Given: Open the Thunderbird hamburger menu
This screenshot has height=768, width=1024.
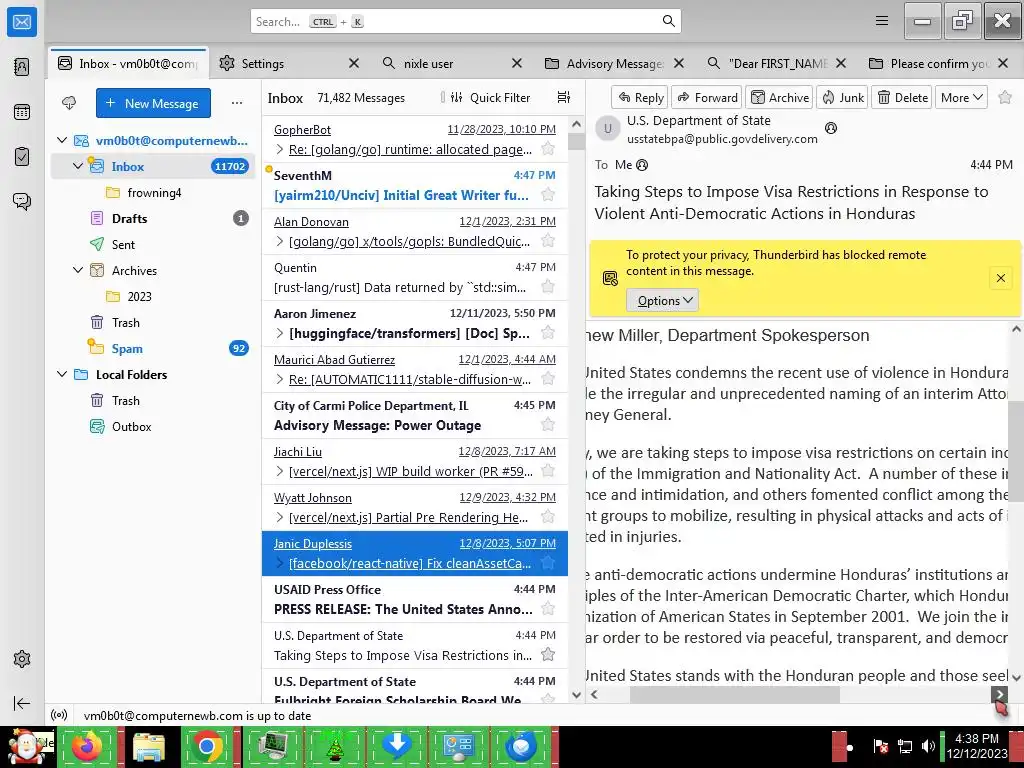Looking at the screenshot, I should (x=882, y=21).
